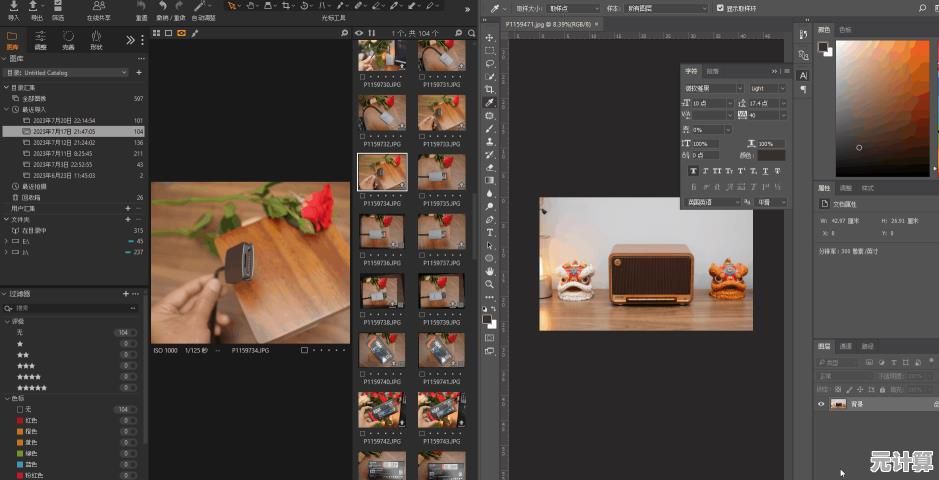Collapse the 最近导入 recent imports group
Screen dimensions: 939x480
click(x=7, y=110)
